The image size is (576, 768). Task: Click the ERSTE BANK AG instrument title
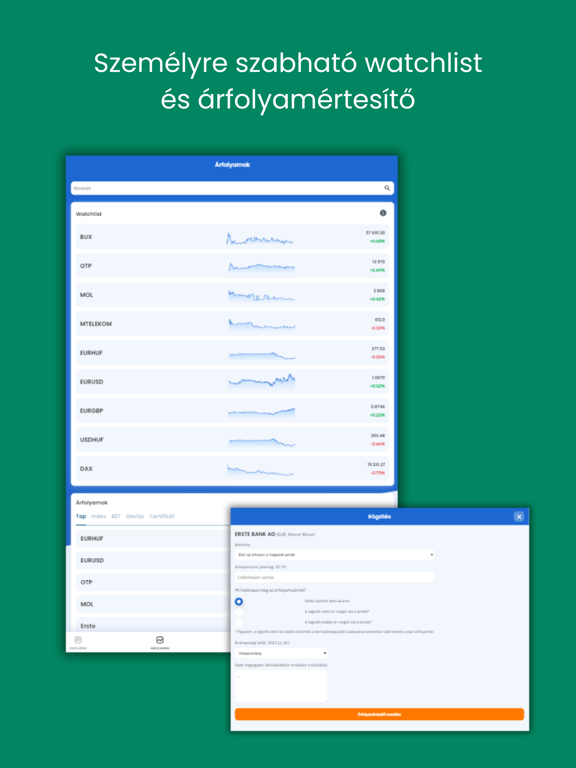pyautogui.click(x=255, y=534)
